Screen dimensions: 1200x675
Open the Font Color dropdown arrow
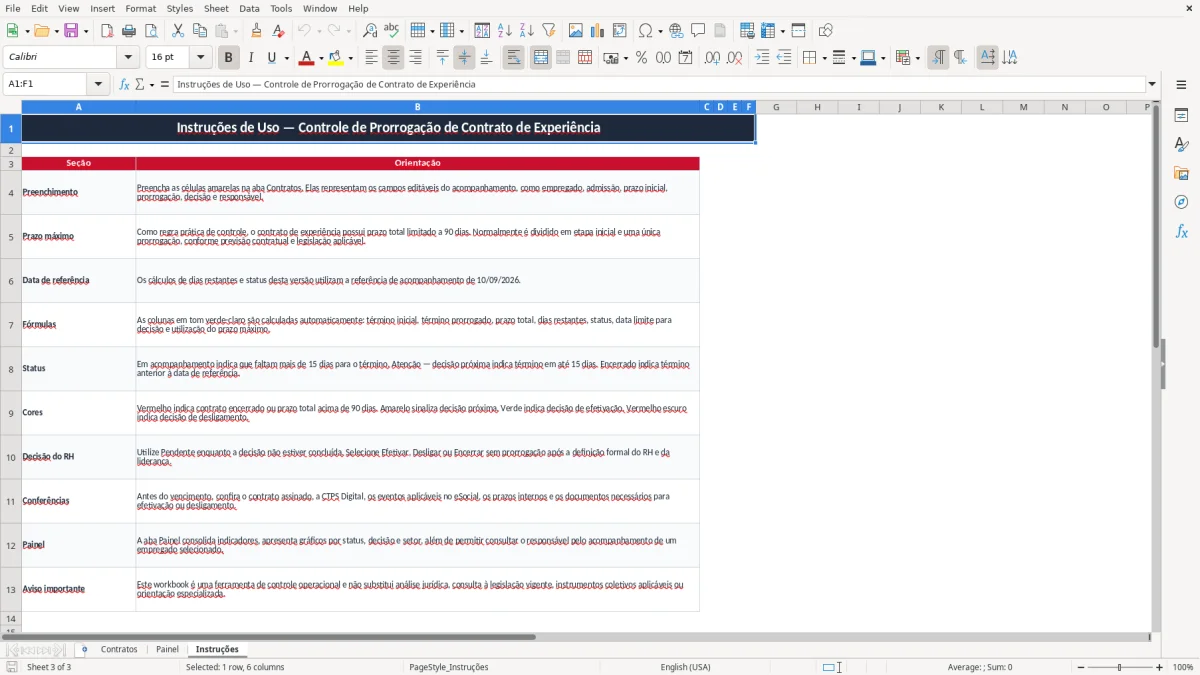pyautogui.click(x=321, y=58)
